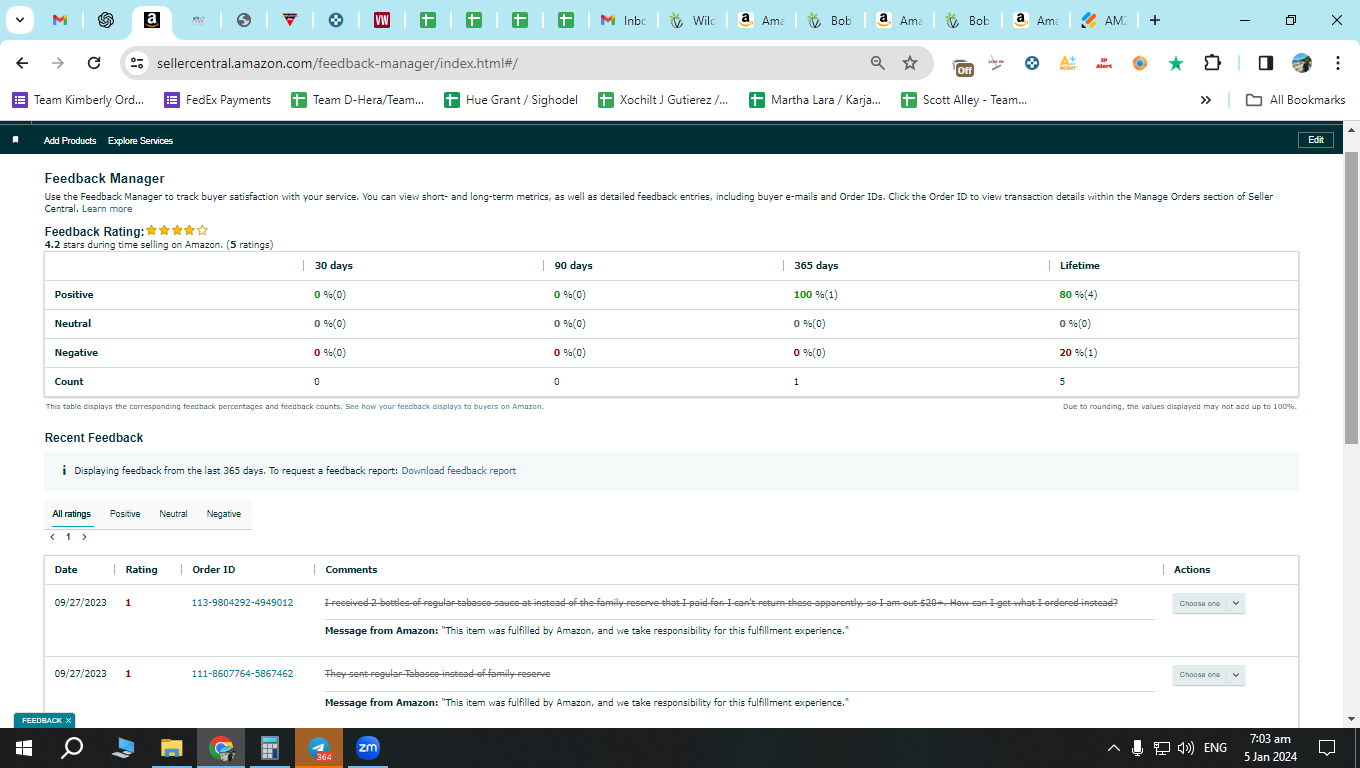This screenshot has height=768, width=1360.
Task: Open a new browser tab
Action: pyautogui.click(x=1155, y=20)
